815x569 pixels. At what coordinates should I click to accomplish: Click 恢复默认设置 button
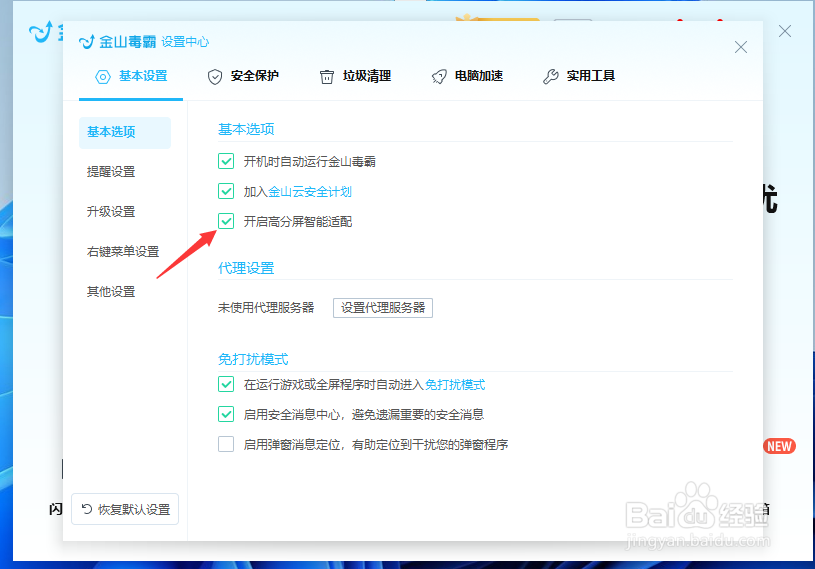coord(125,509)
